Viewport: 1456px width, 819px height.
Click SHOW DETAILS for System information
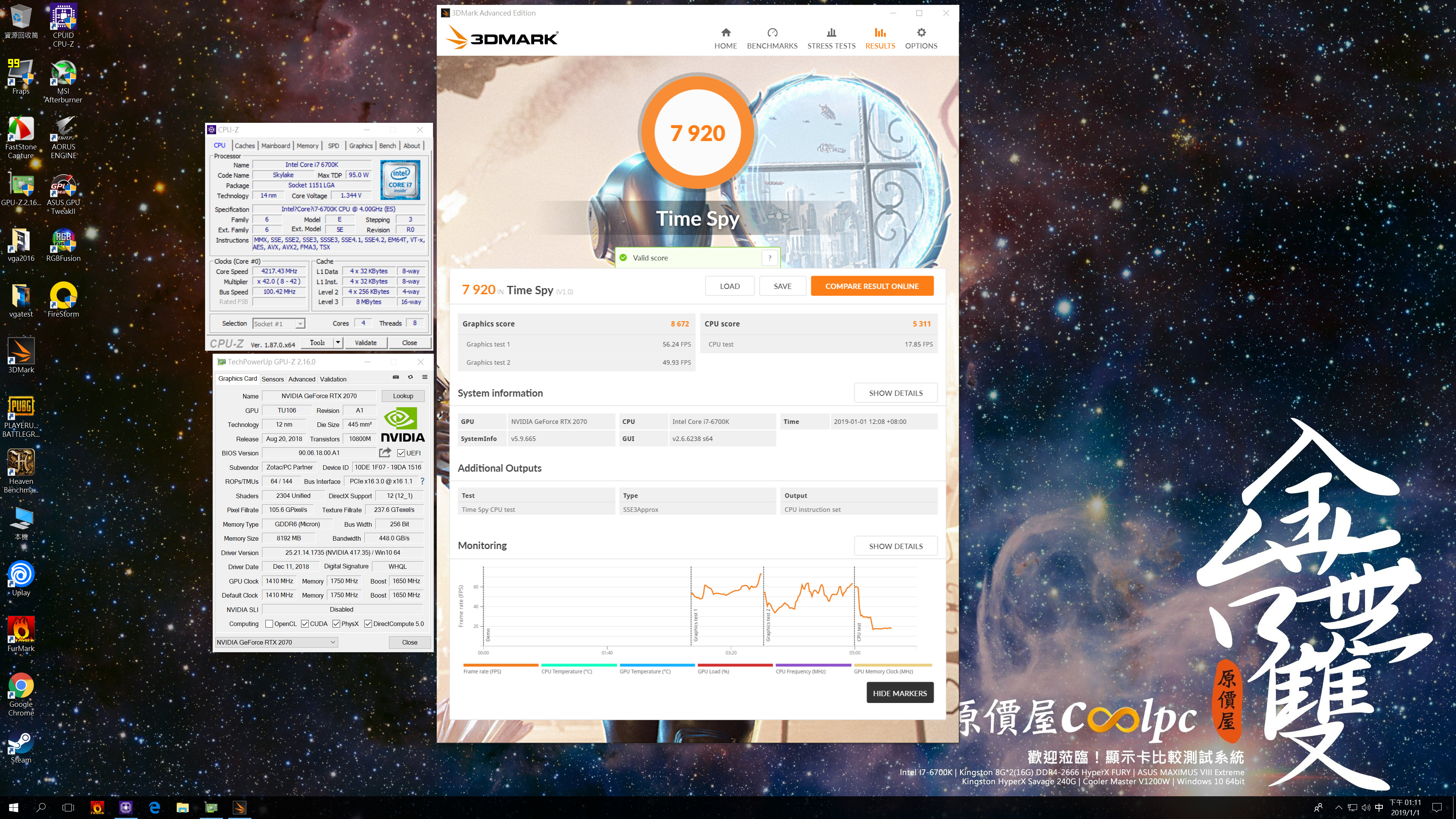pyautogui.click(x=895, y=393)
